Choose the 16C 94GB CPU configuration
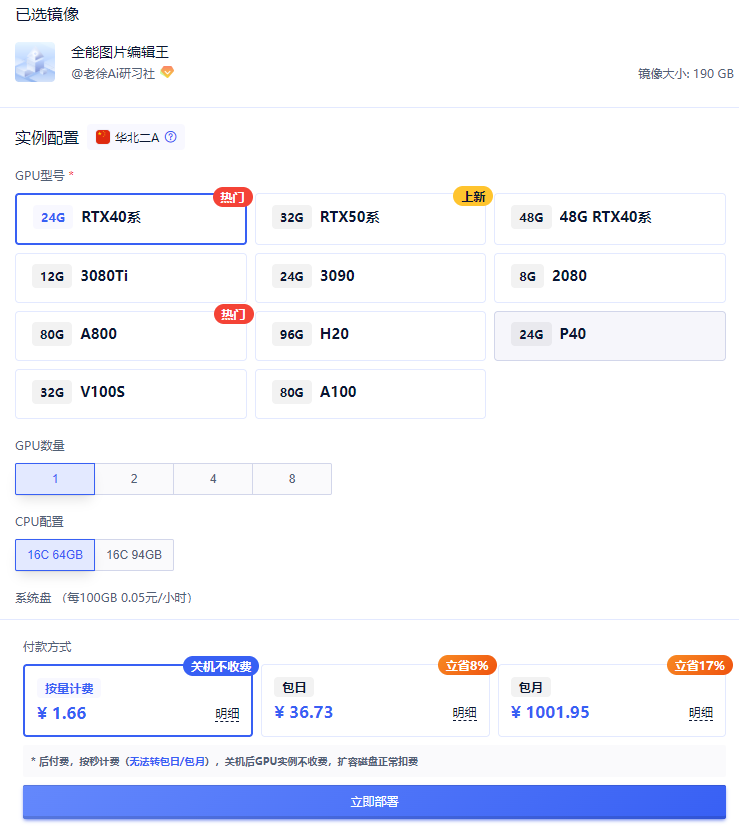Screen dimensions: 739x832 (x=134, y=554)
